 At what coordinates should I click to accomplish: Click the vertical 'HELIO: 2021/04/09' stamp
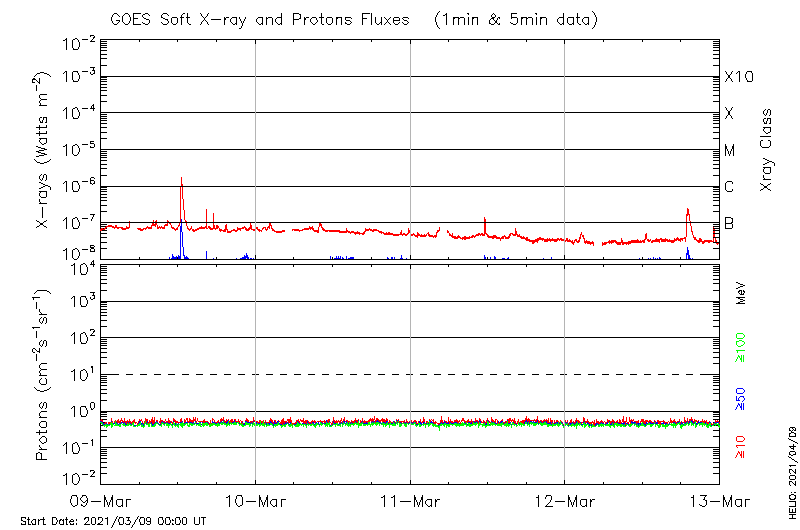(791, 470)
